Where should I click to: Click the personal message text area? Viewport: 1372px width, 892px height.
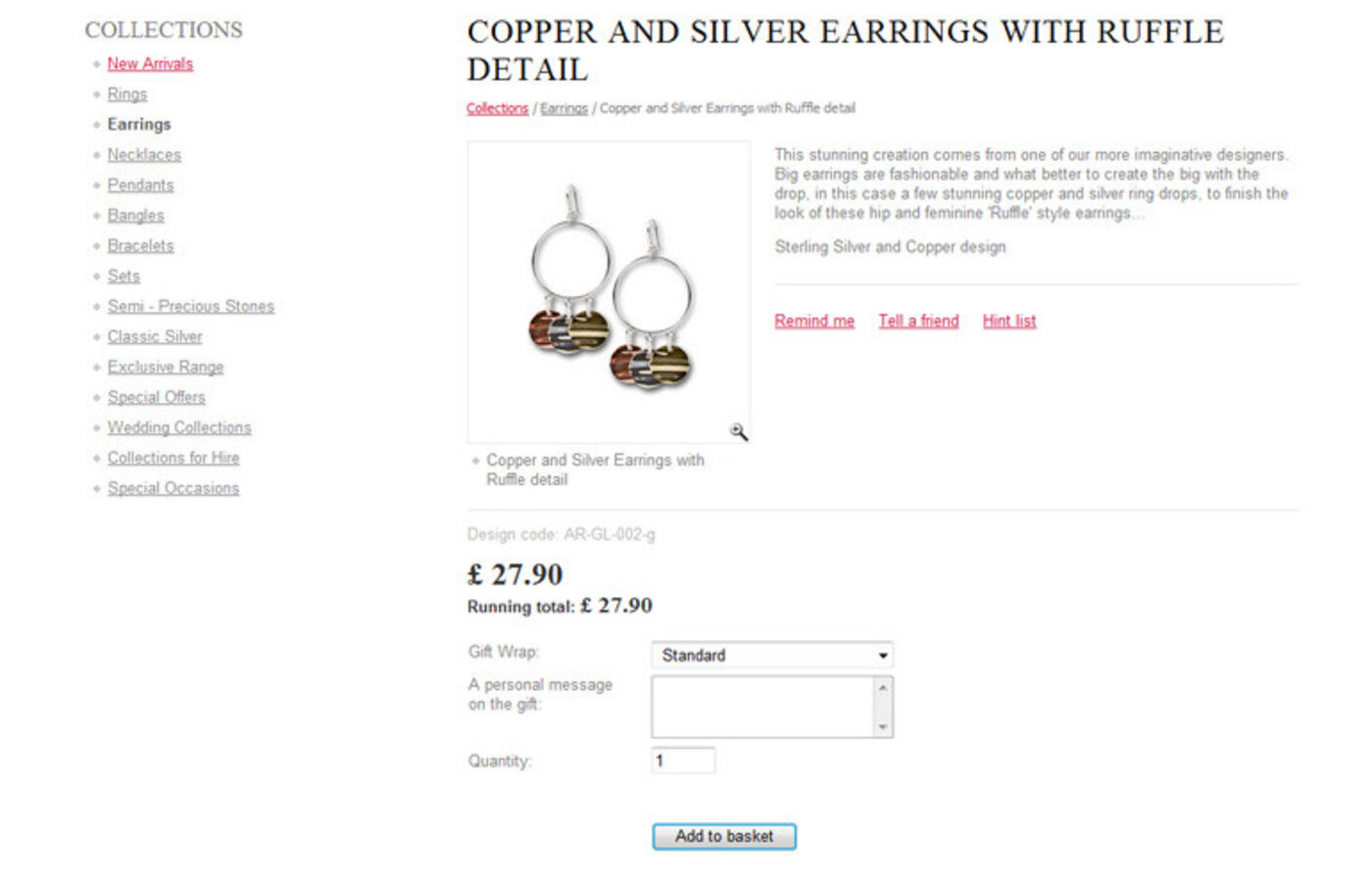pyautogui.click(x=763, y=707)
